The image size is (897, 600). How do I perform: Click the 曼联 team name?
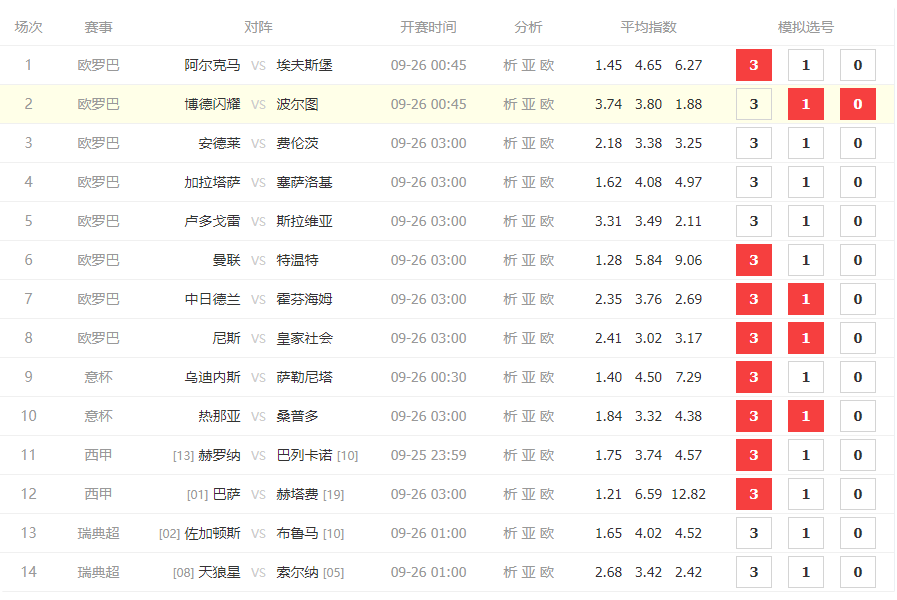[226, 260]
